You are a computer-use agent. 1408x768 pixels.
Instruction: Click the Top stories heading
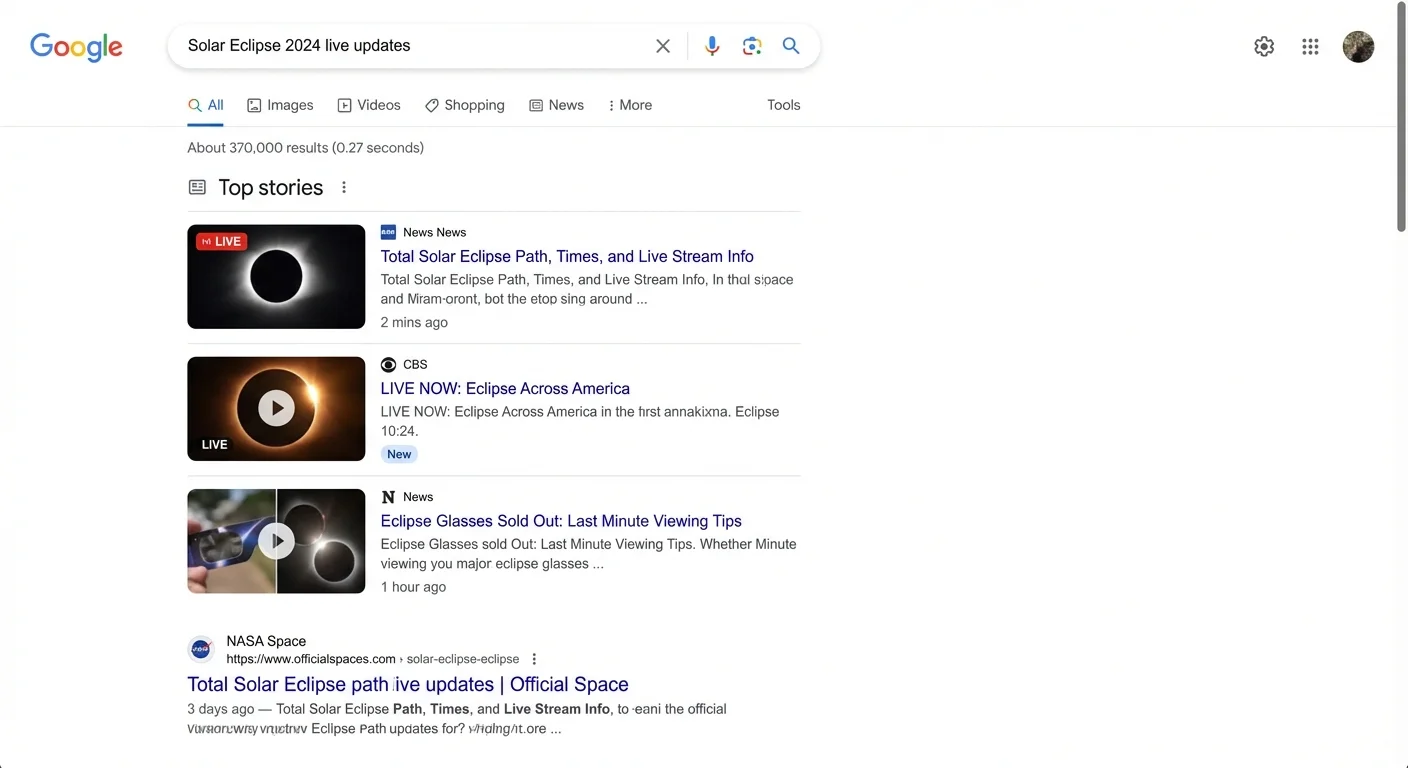tap(270, 187)
